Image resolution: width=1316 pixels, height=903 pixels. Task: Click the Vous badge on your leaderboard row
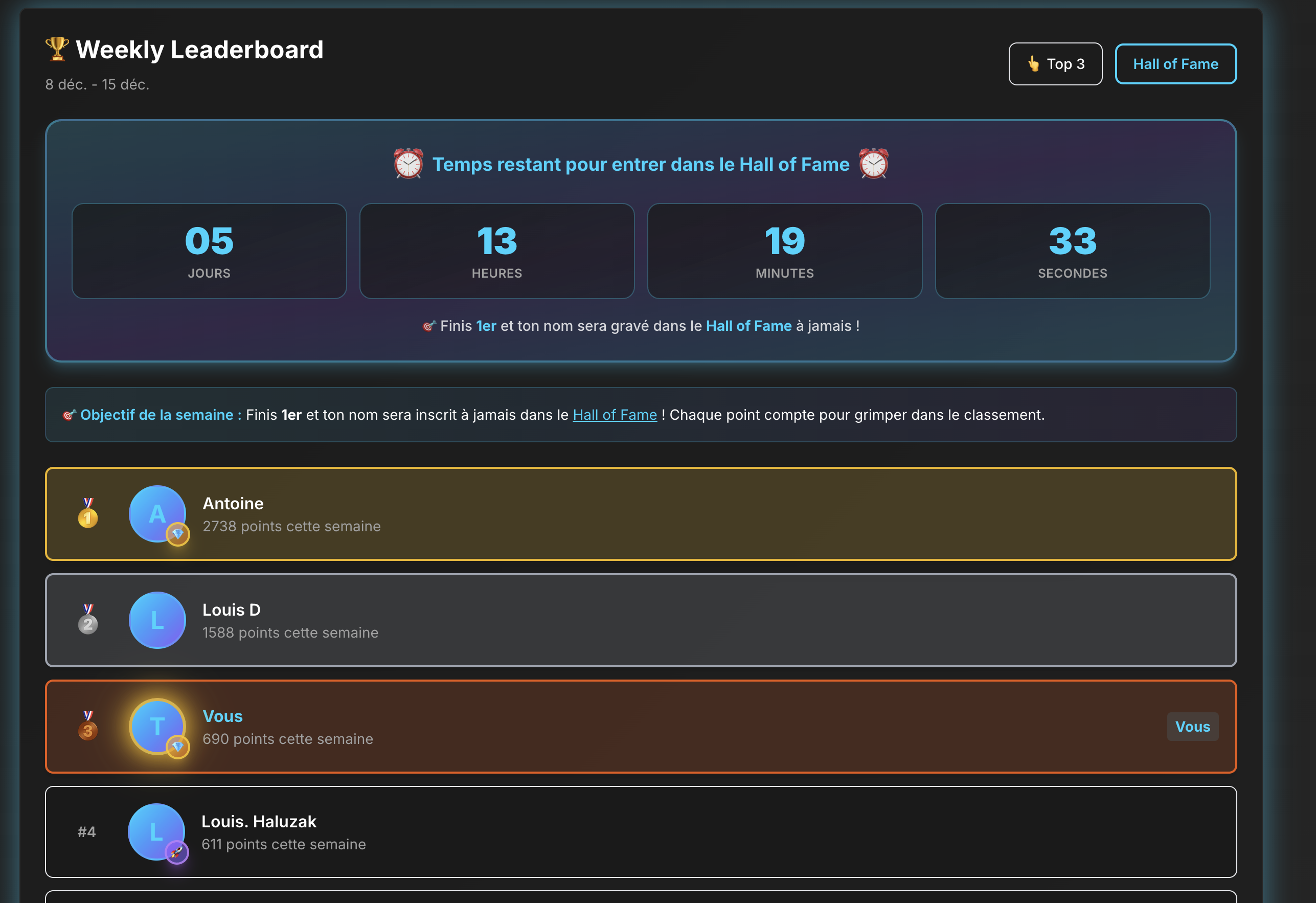tap(1193, 727)
